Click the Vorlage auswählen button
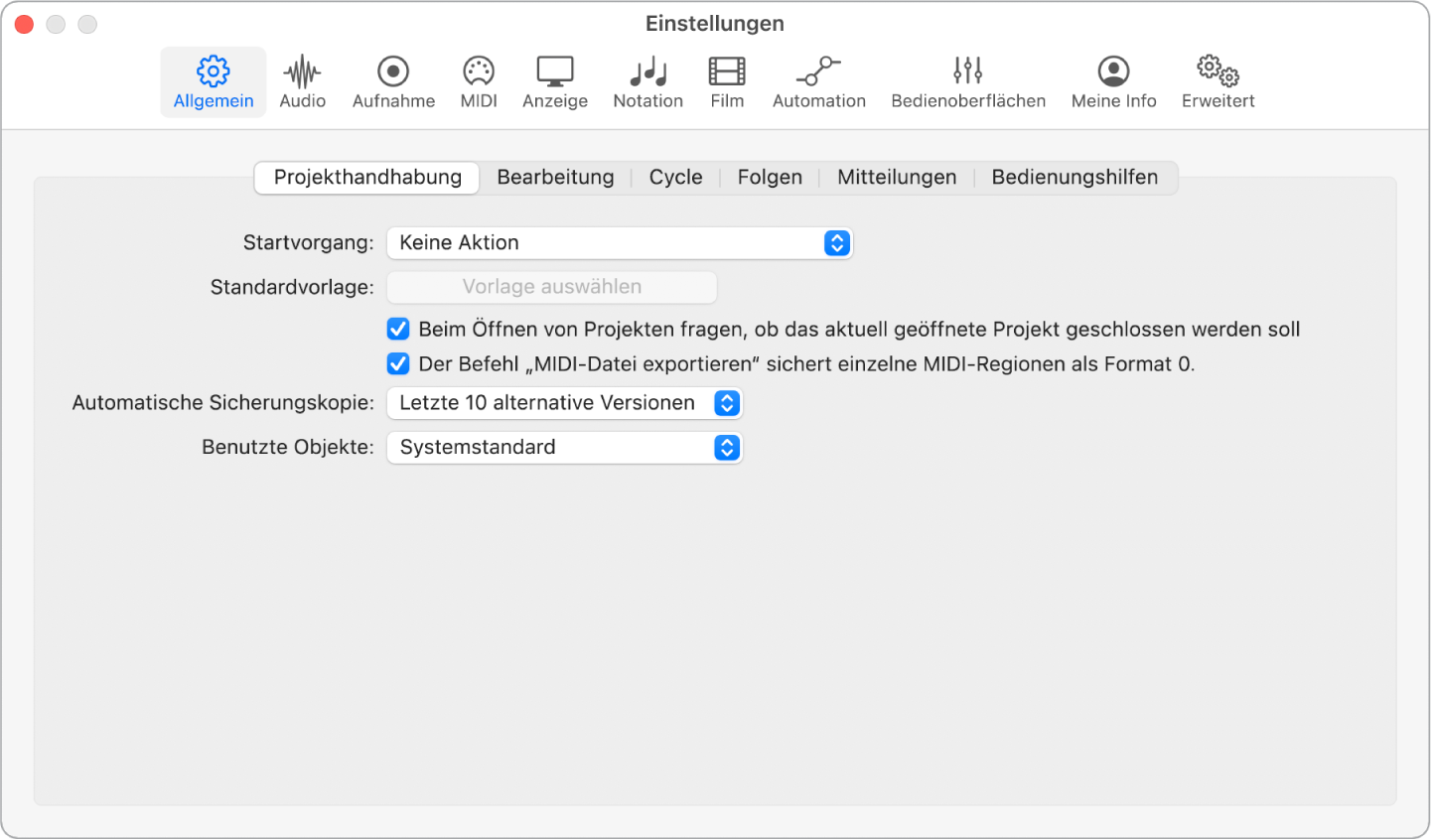Image resolution: width=1432 pixels, height=840 pixels. click(551, 287)
